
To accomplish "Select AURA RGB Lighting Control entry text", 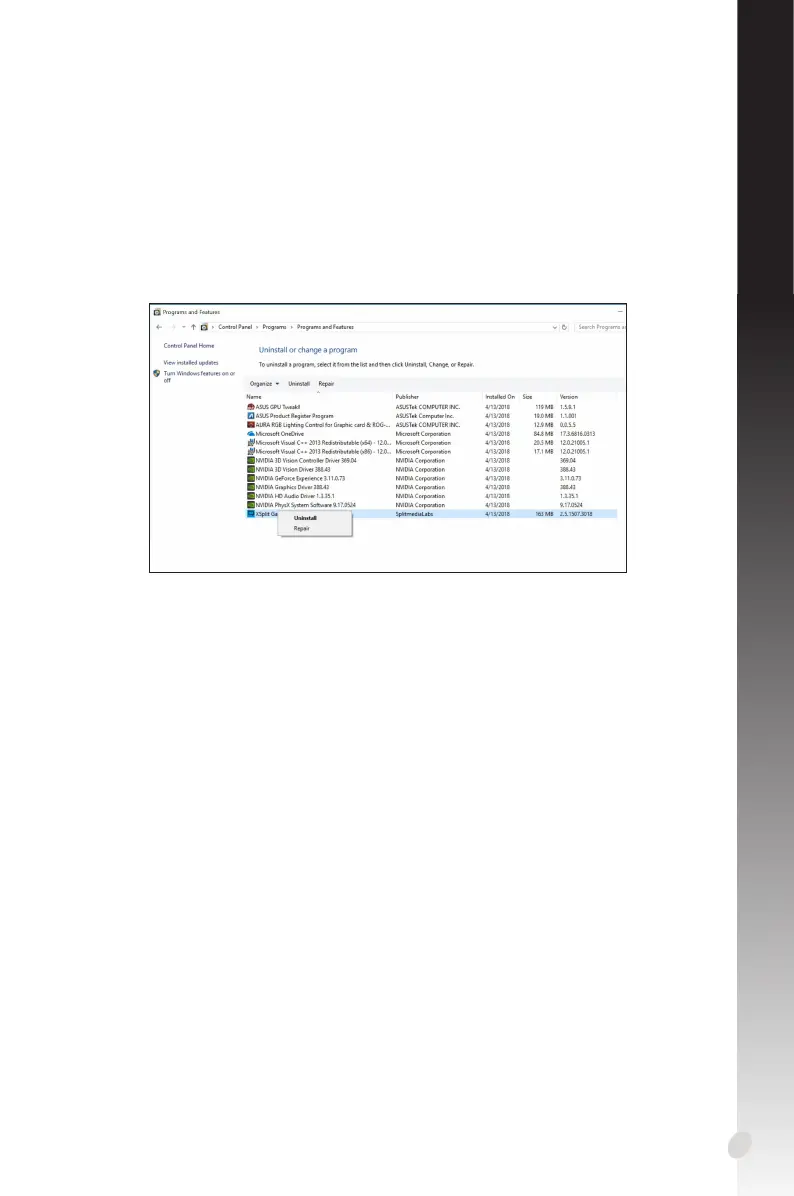I will [x=323, y=425].
